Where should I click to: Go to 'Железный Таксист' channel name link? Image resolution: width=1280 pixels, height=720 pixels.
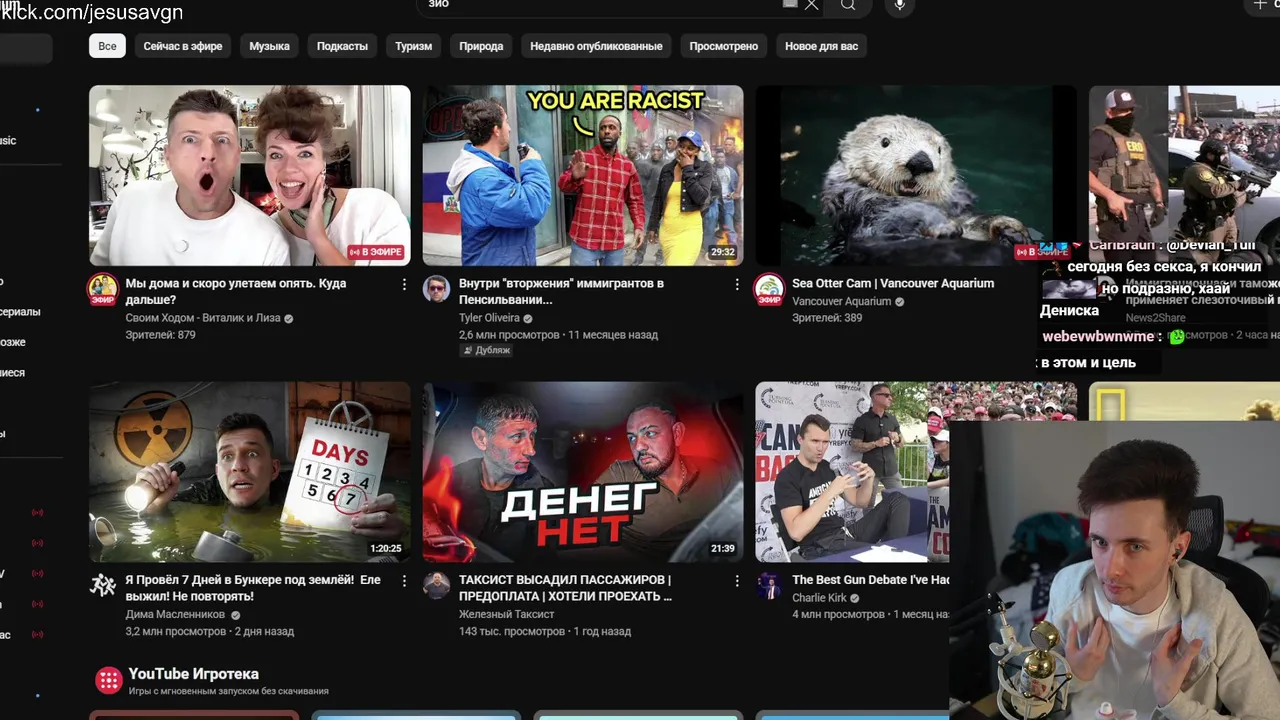(x=506, y=614)
